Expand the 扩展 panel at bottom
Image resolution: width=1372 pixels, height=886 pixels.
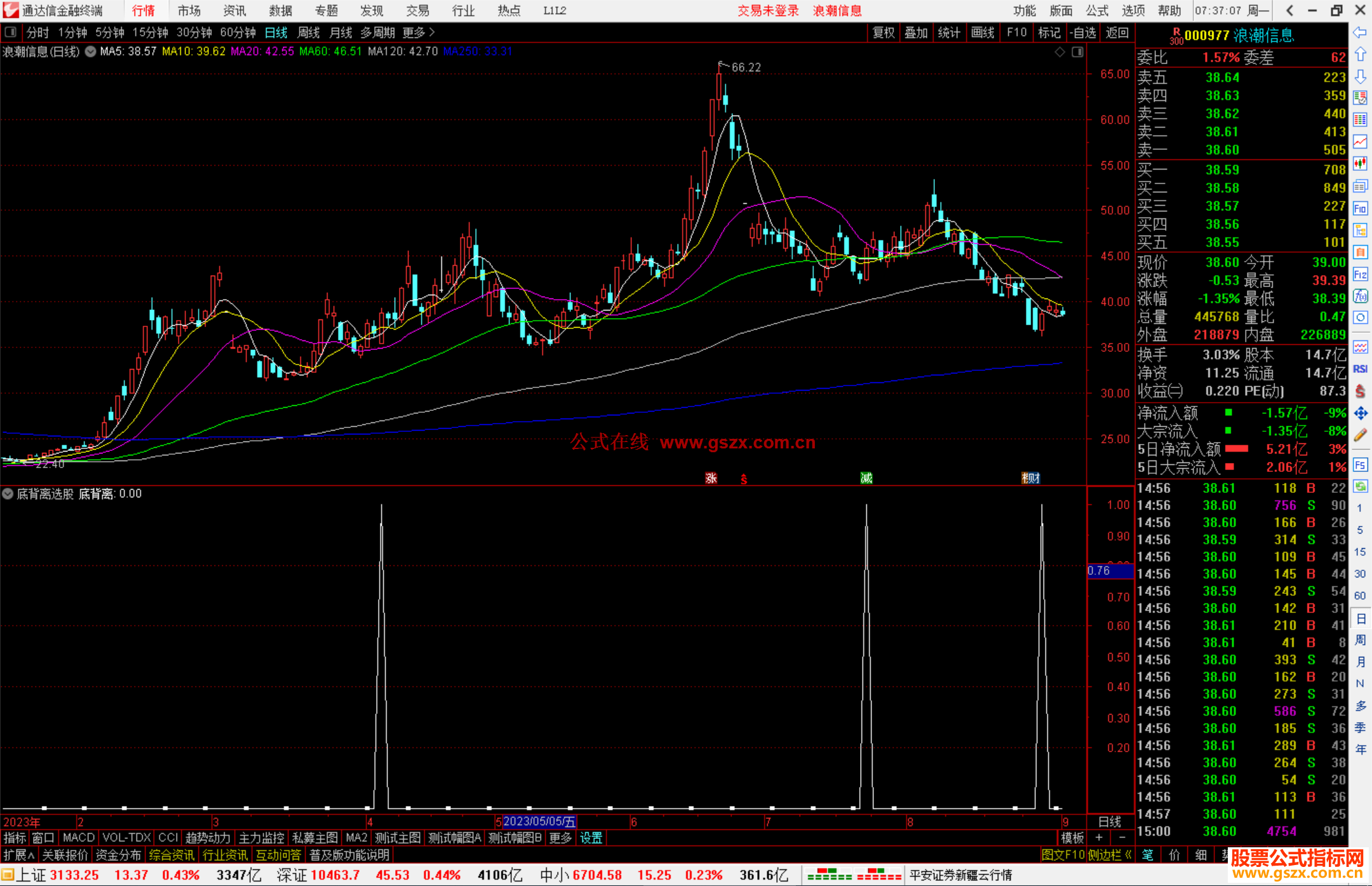(x=18, y=855)
